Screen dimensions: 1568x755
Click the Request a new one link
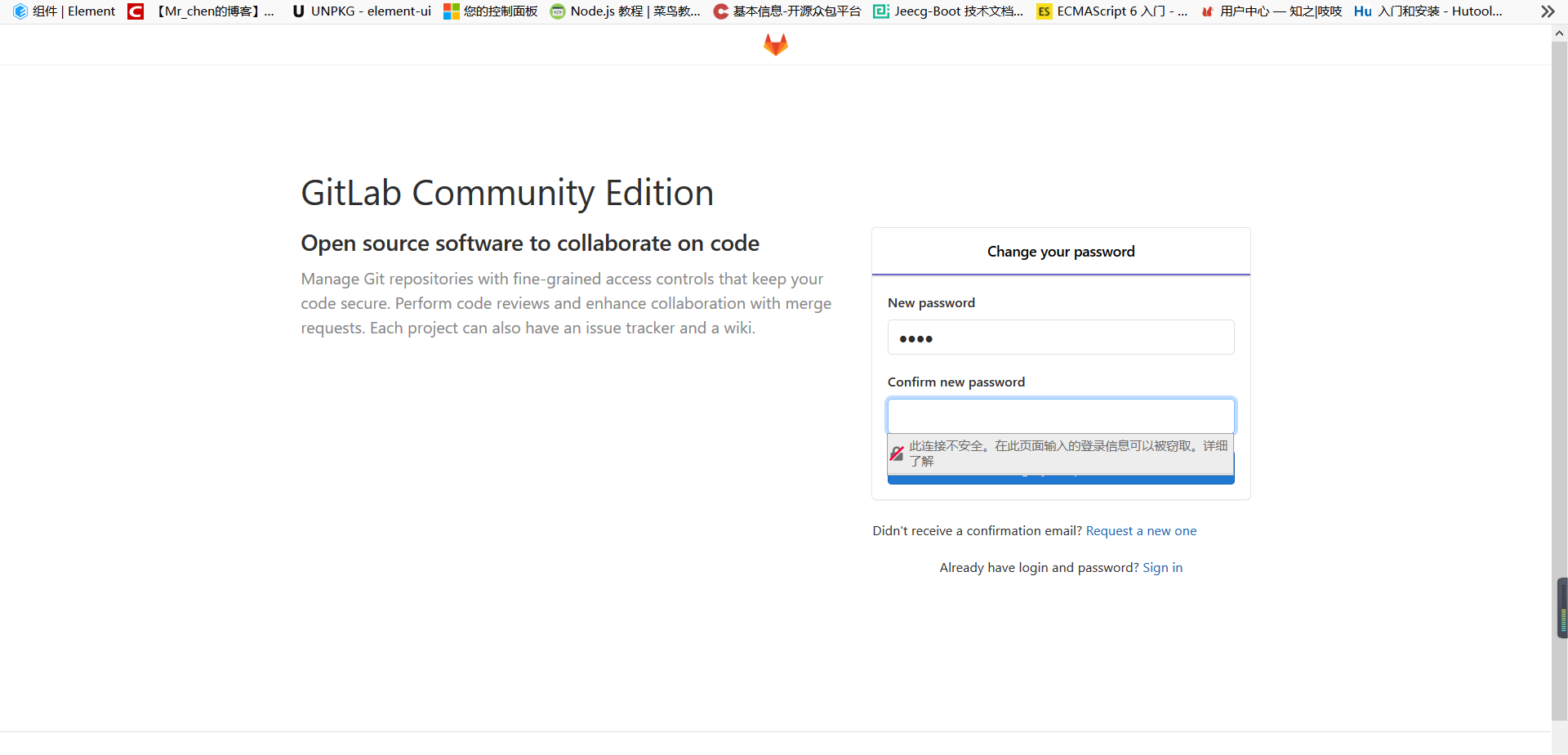1141,531
